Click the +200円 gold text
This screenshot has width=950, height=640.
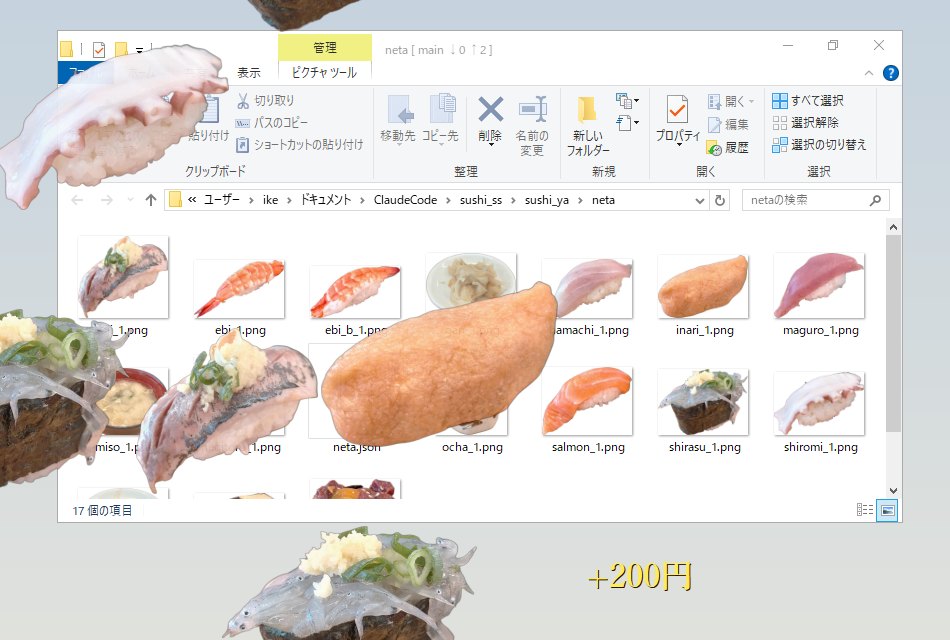tap(640, 576)
